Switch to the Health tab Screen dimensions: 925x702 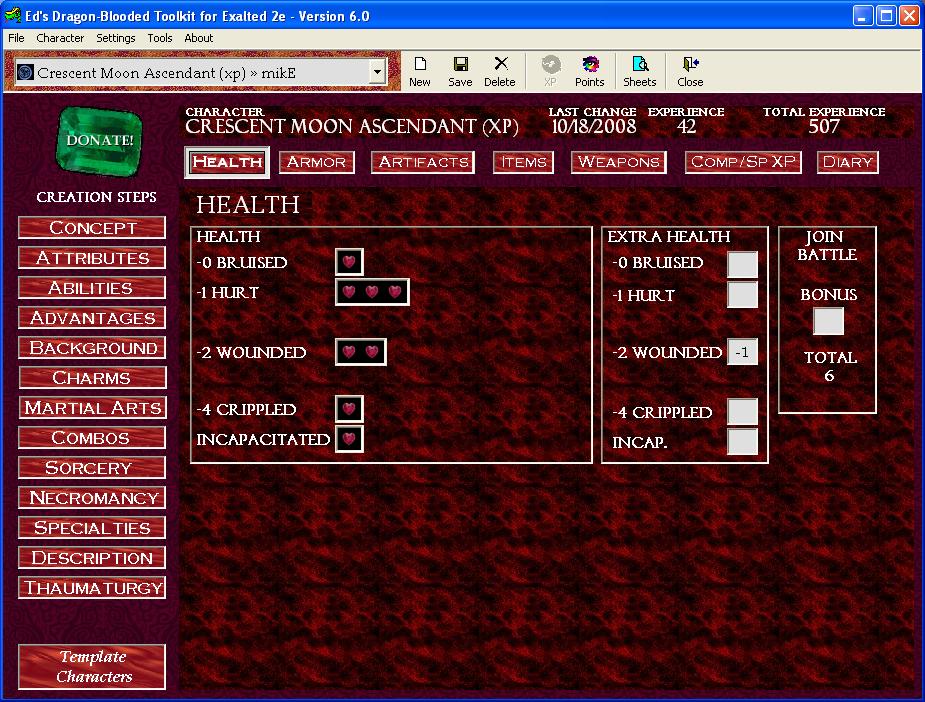pyautogui.click(x=227, y=162)
